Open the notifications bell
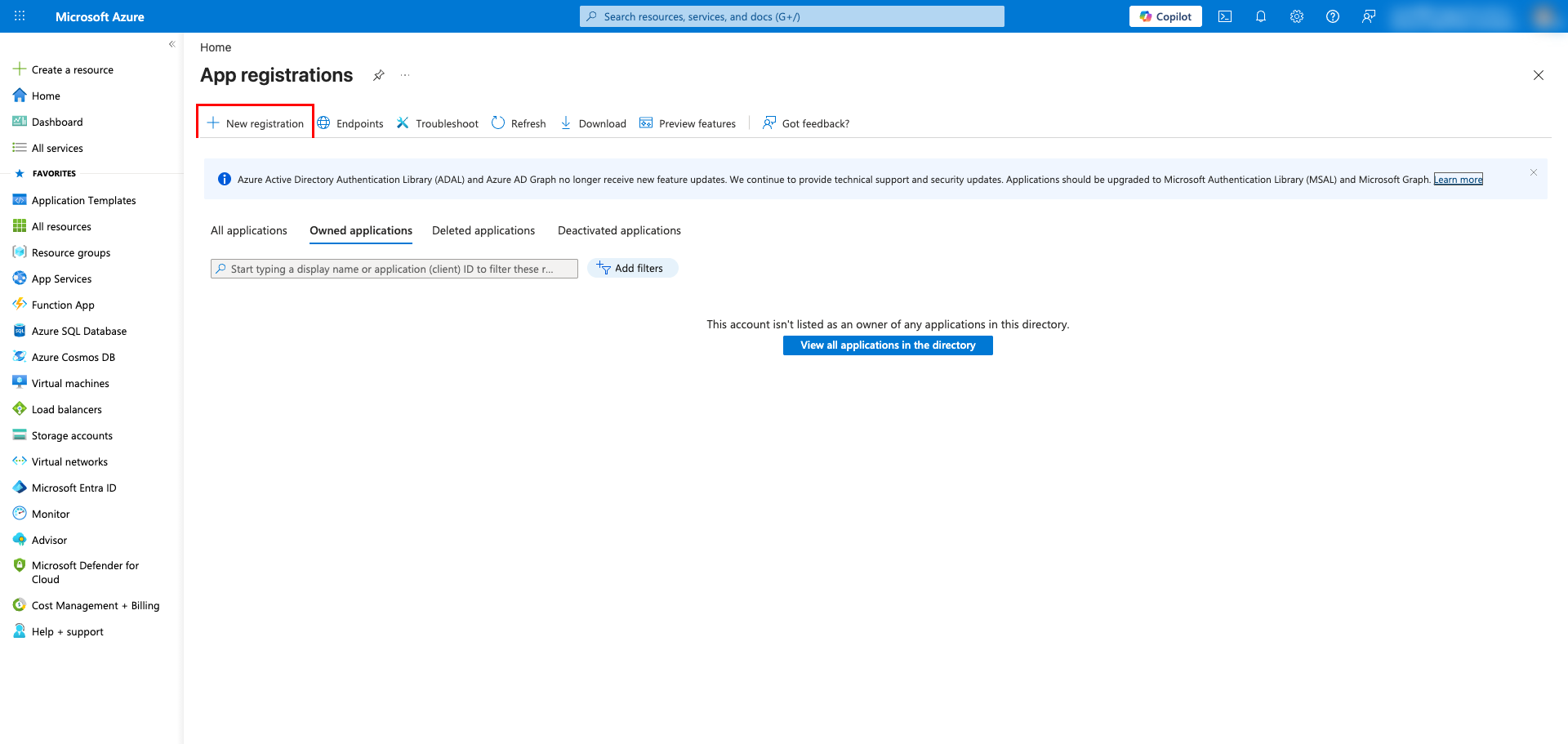 [x=1261, y=16]
